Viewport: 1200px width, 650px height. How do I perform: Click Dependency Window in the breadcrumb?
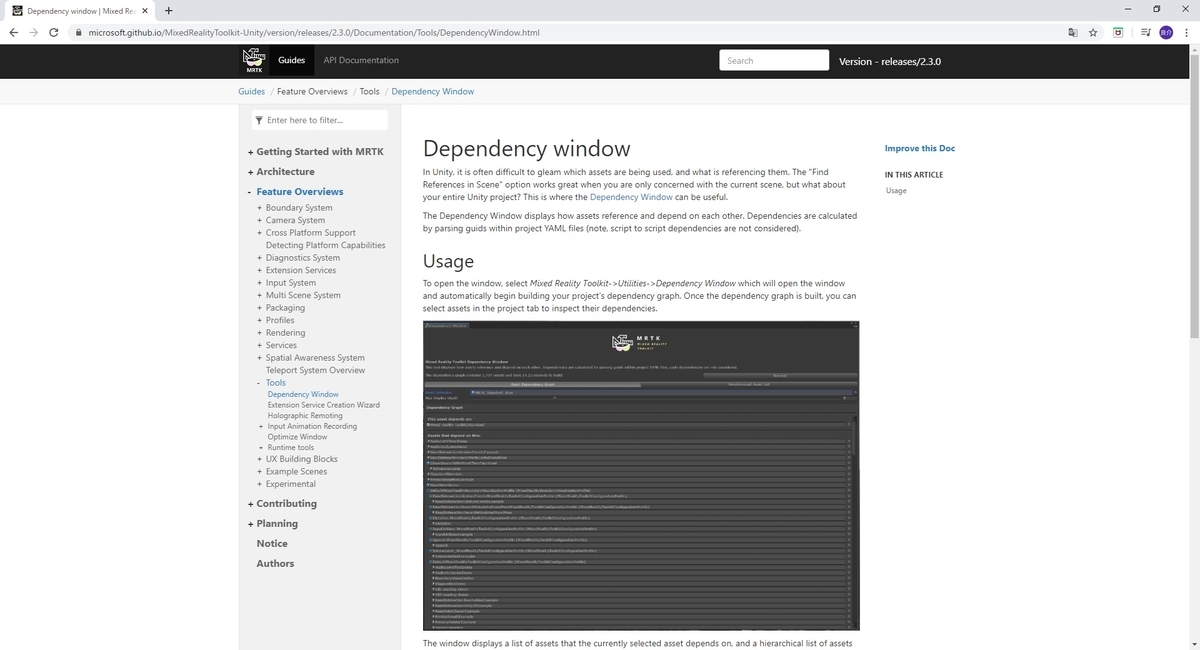click(433, 91)
